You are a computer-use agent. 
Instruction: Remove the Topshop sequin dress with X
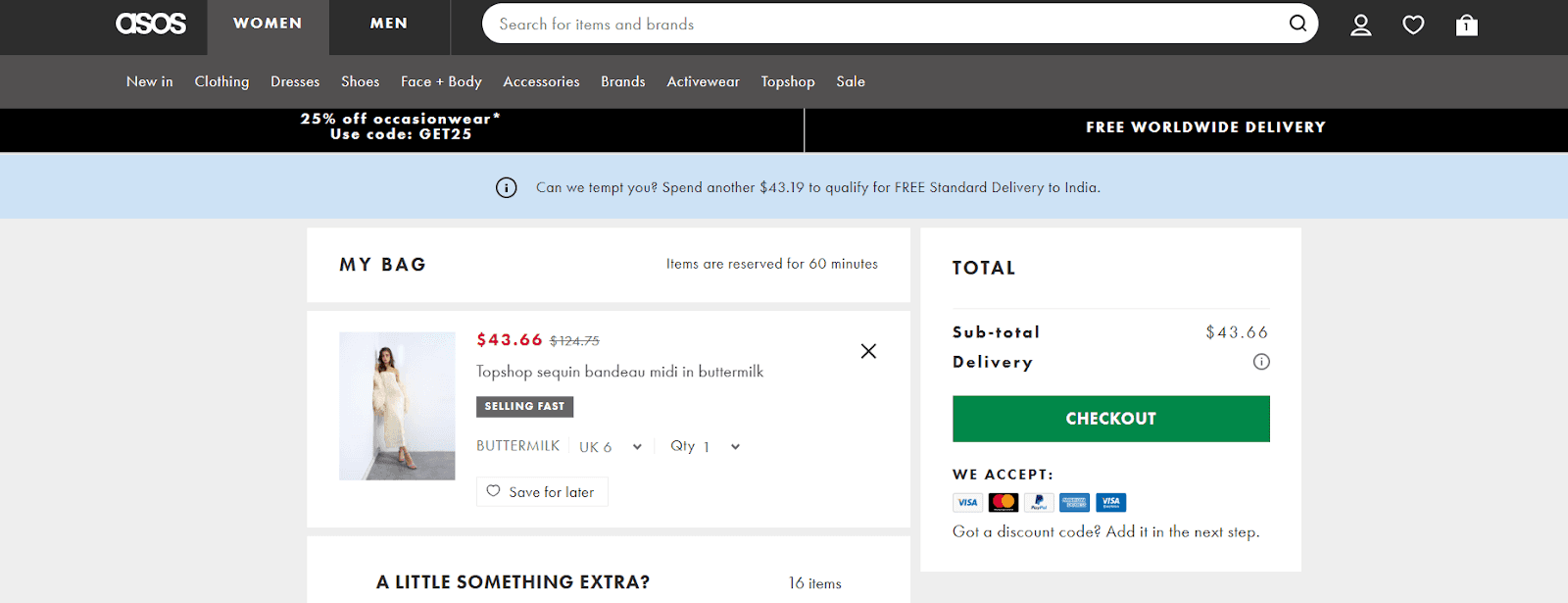[868, 351]
